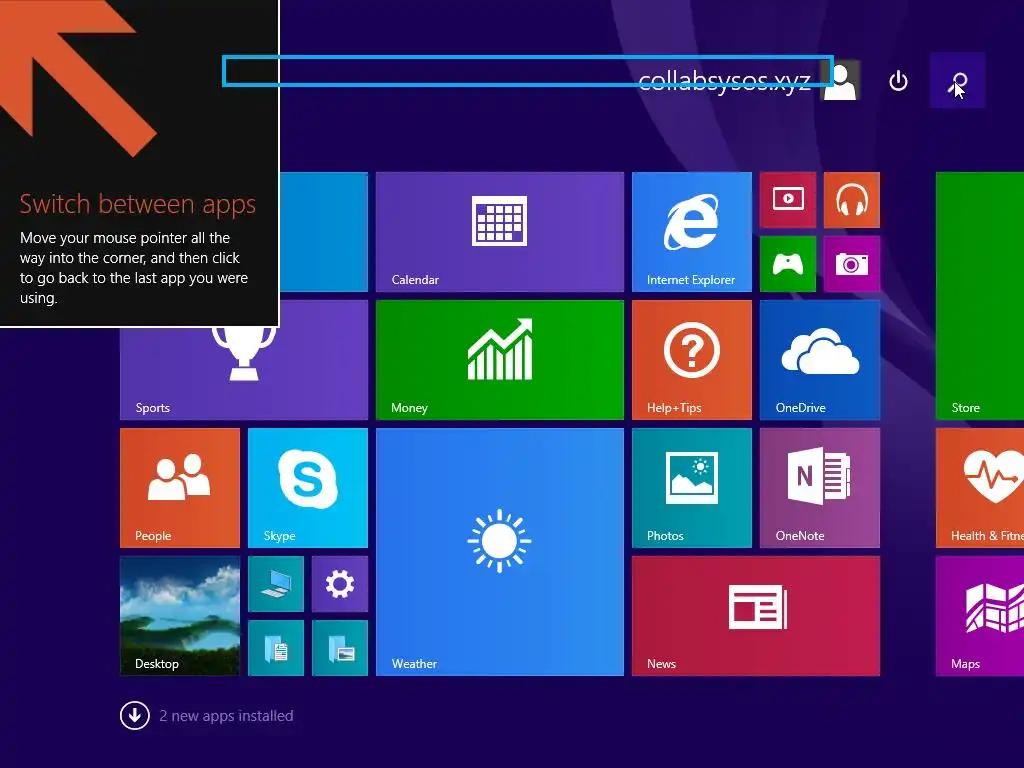Open the Documents folder small tile
Screen dimensions: 1024x768
click(276, 648)
